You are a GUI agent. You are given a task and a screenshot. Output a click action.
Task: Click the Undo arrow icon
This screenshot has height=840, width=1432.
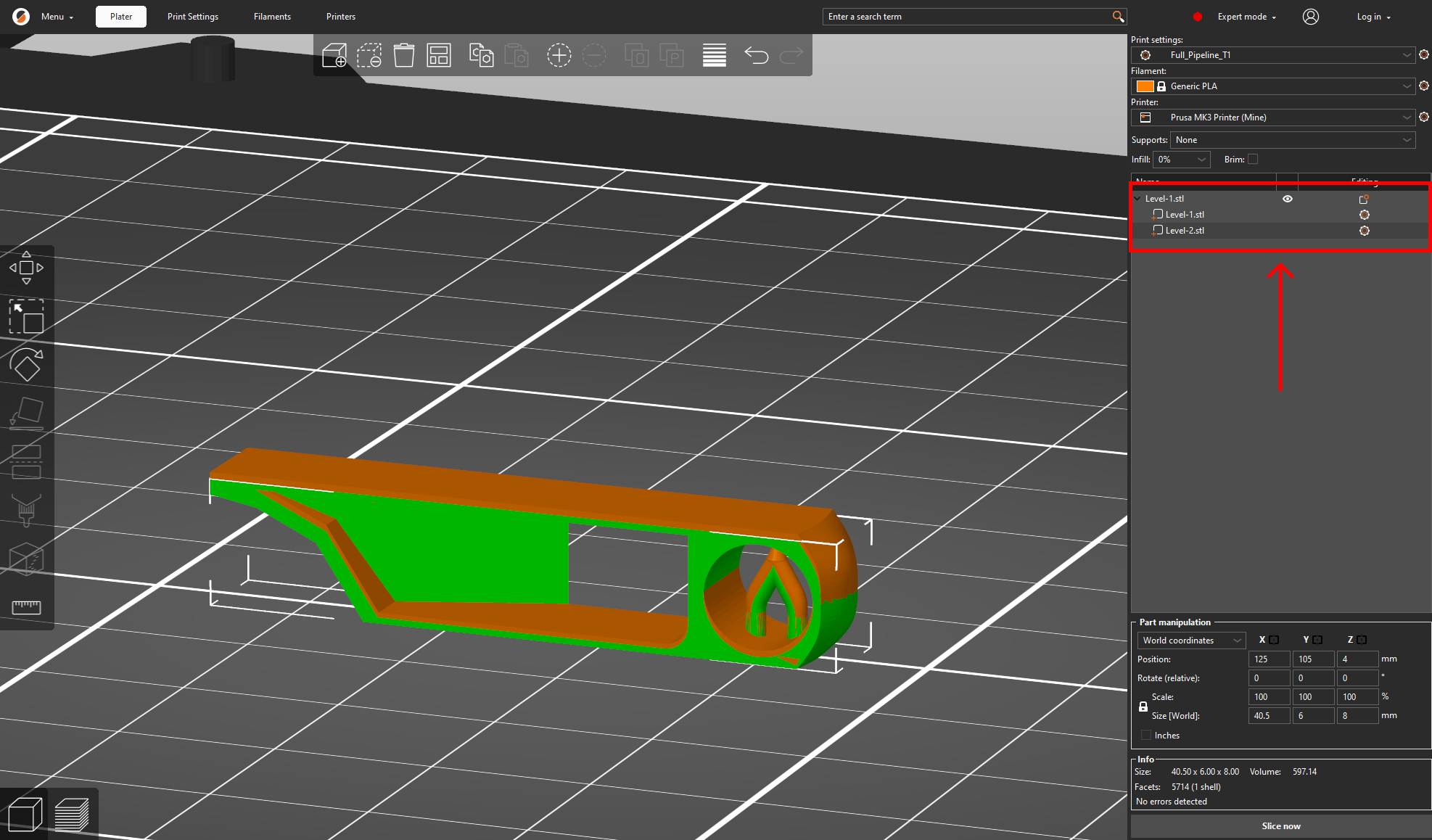(757, 55)
